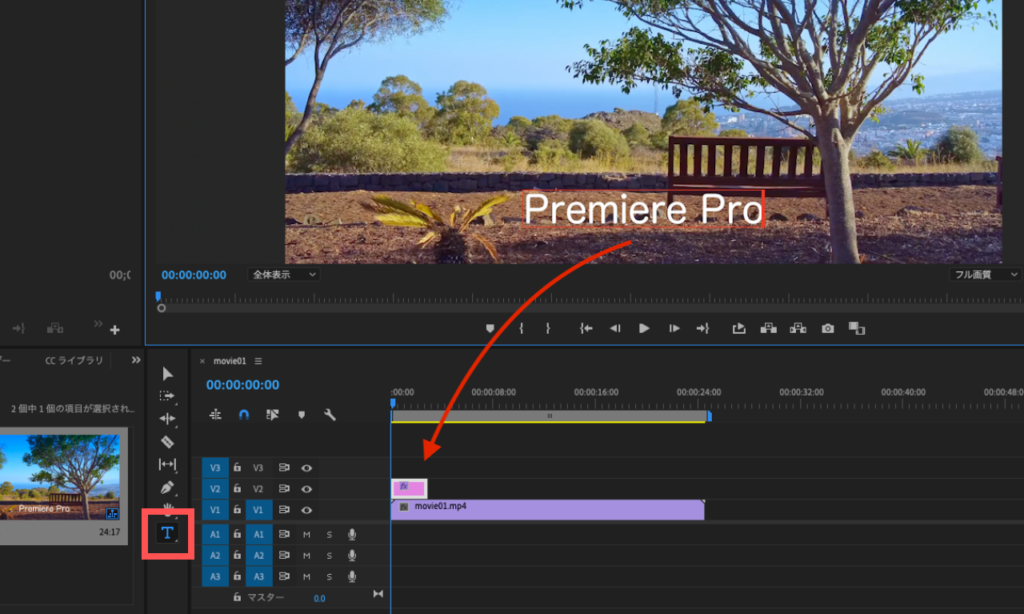1024x614 pixels.
Task: Hide track V3 with its eye icon
Action: pos(306,468)
